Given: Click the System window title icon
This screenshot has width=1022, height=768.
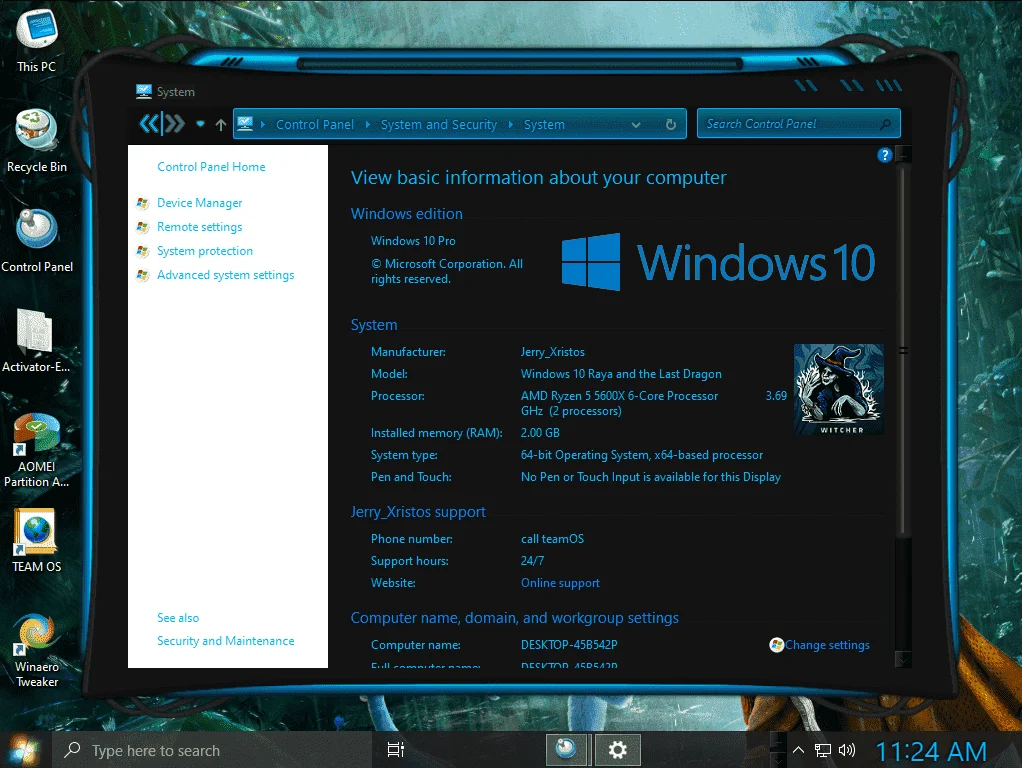Looking at the screenshot, I should pos(144,91).
